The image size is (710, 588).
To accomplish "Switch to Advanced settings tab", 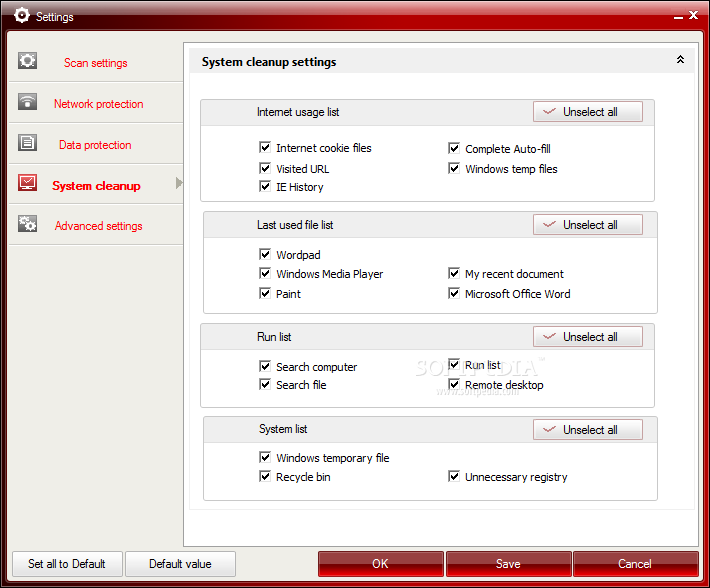I will click(98, 226).
